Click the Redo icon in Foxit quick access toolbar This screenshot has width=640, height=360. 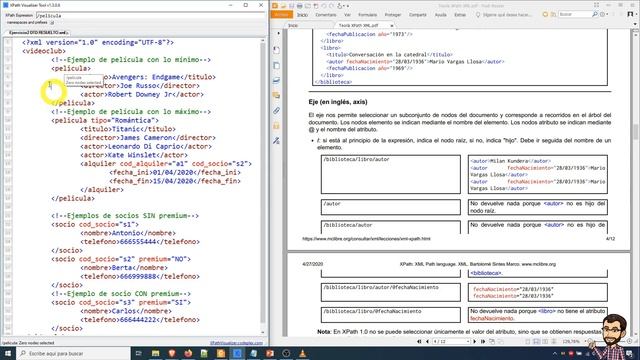pos(331,6)
